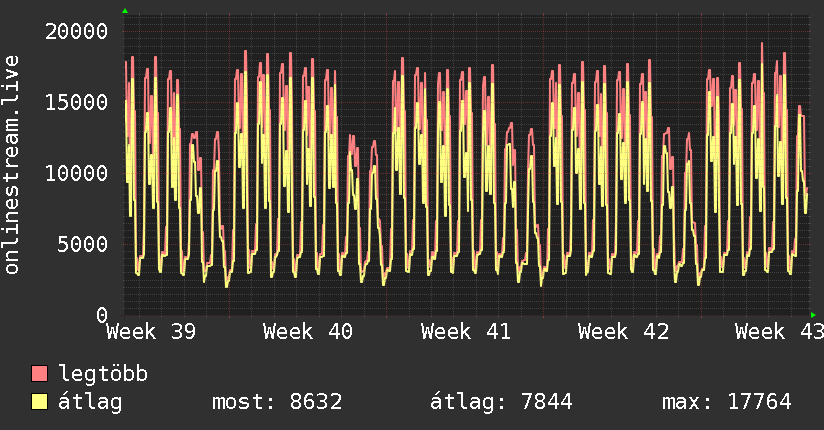824x430 pixels.
Task: Click the 20000 y-axis tick label
Action: [77, 32]
